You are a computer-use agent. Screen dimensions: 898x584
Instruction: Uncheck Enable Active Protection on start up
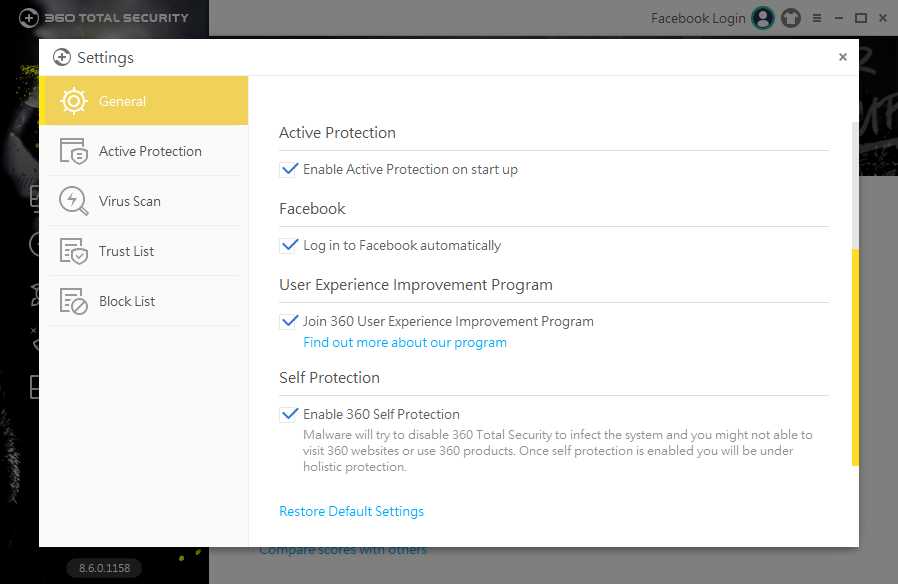tap(289, 170)
